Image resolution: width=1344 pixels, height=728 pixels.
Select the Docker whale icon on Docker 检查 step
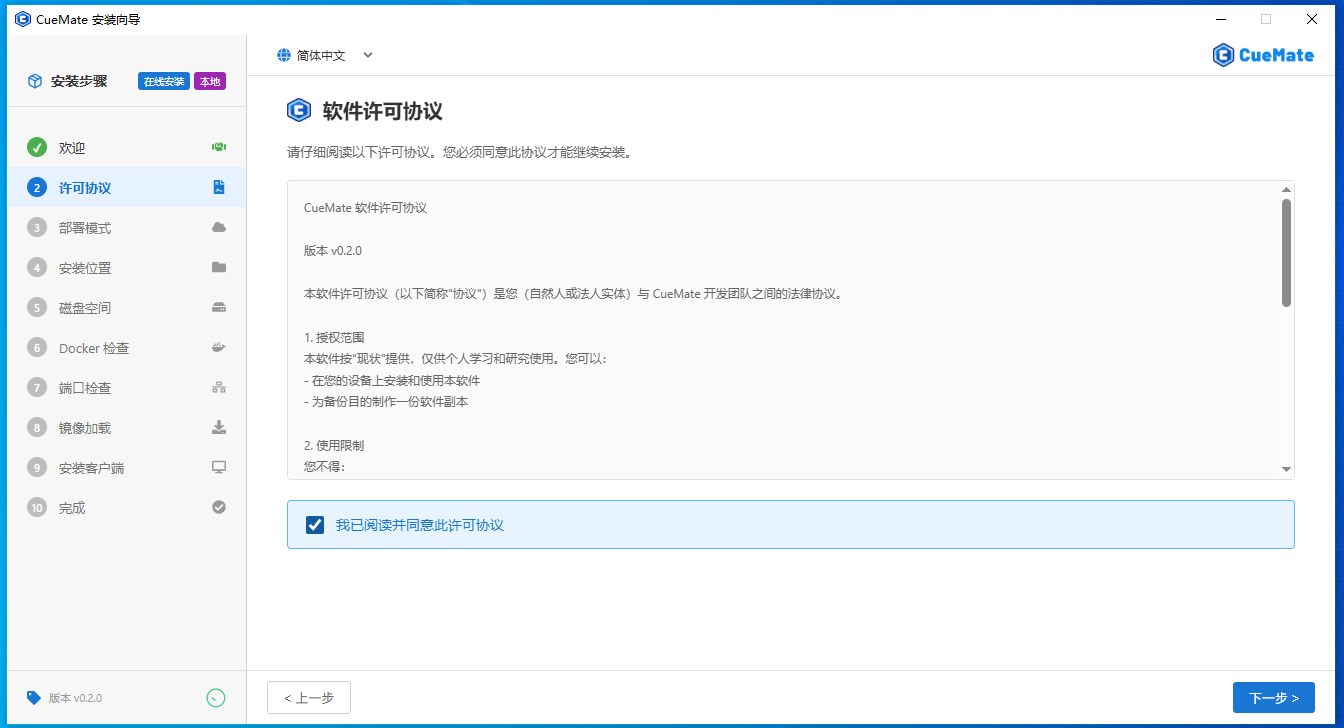coord(219,347)
